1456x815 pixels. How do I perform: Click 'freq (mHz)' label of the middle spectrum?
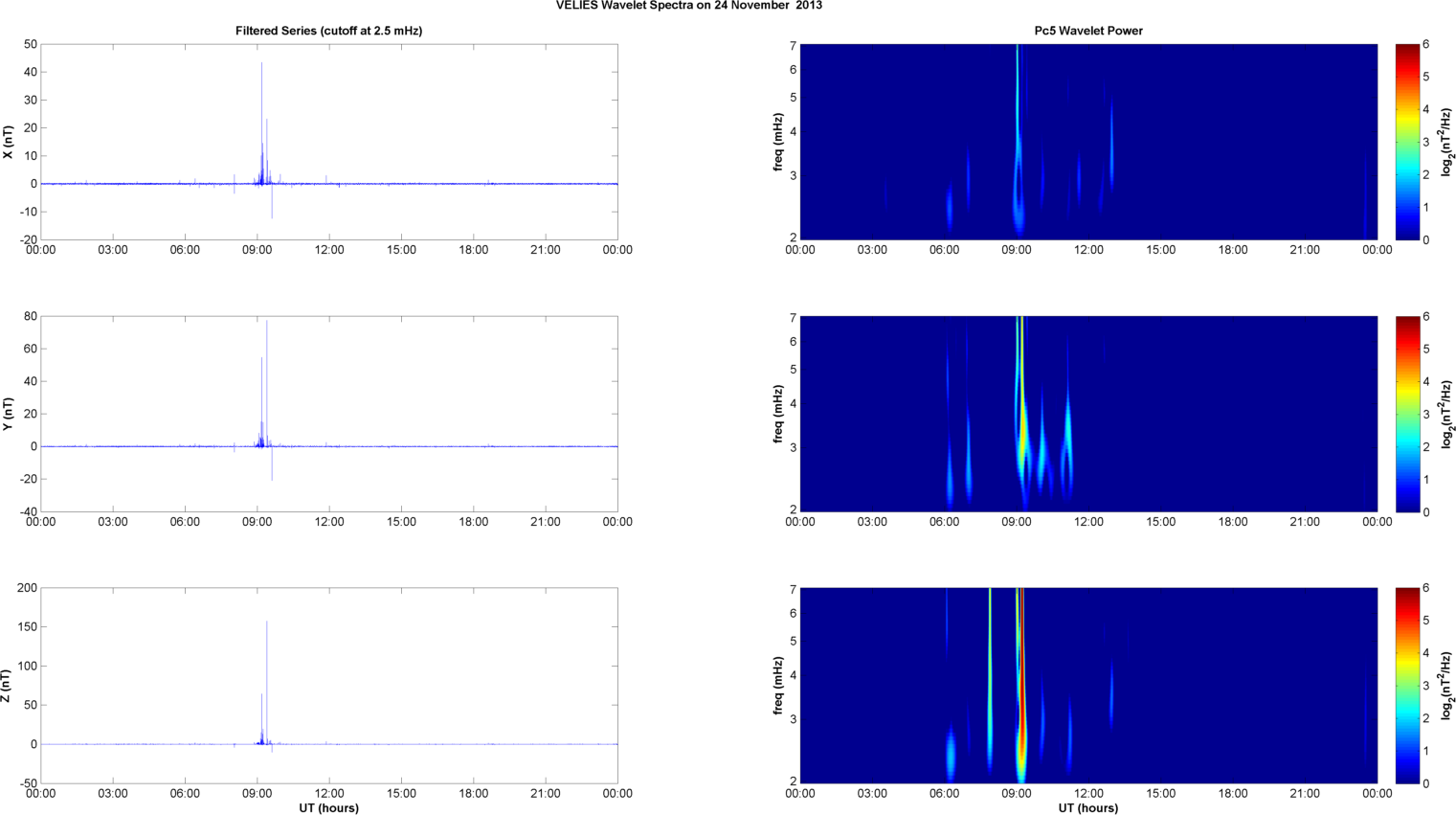point(779,414)
